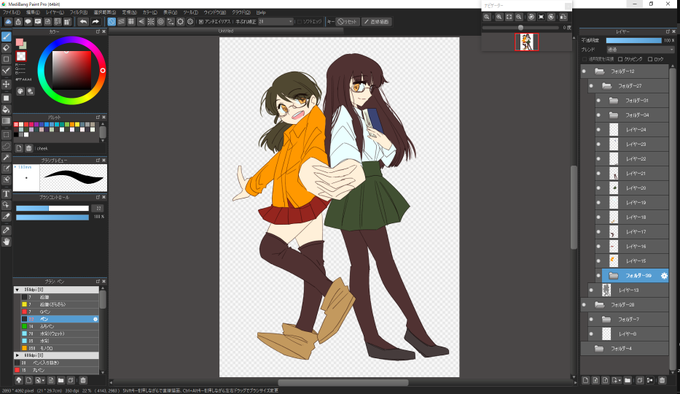Enable the ロック (lock) checkbox

pyautogui.click(x=650, y=59)
